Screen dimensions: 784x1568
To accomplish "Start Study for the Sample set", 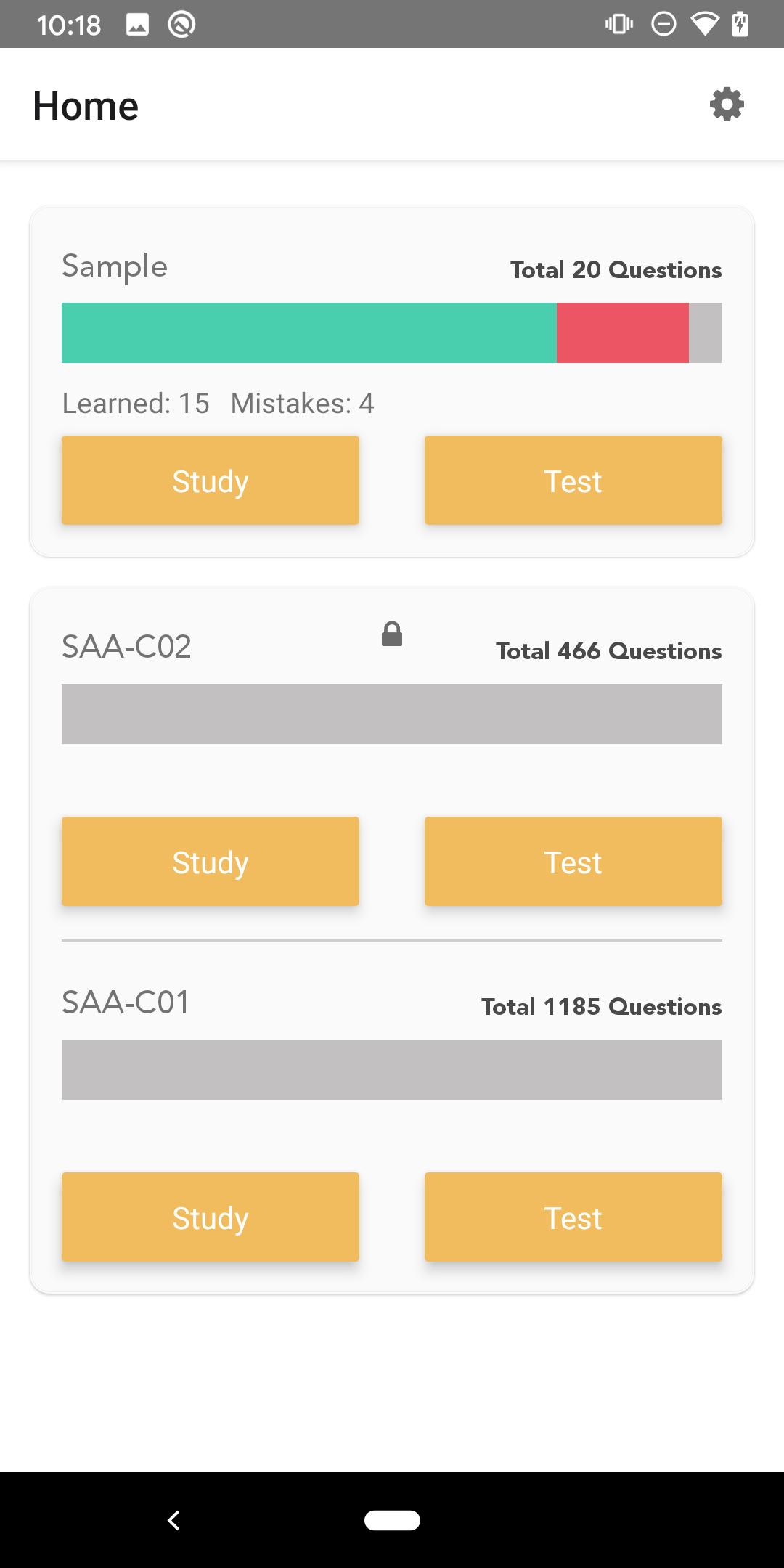I will point(211,481).
